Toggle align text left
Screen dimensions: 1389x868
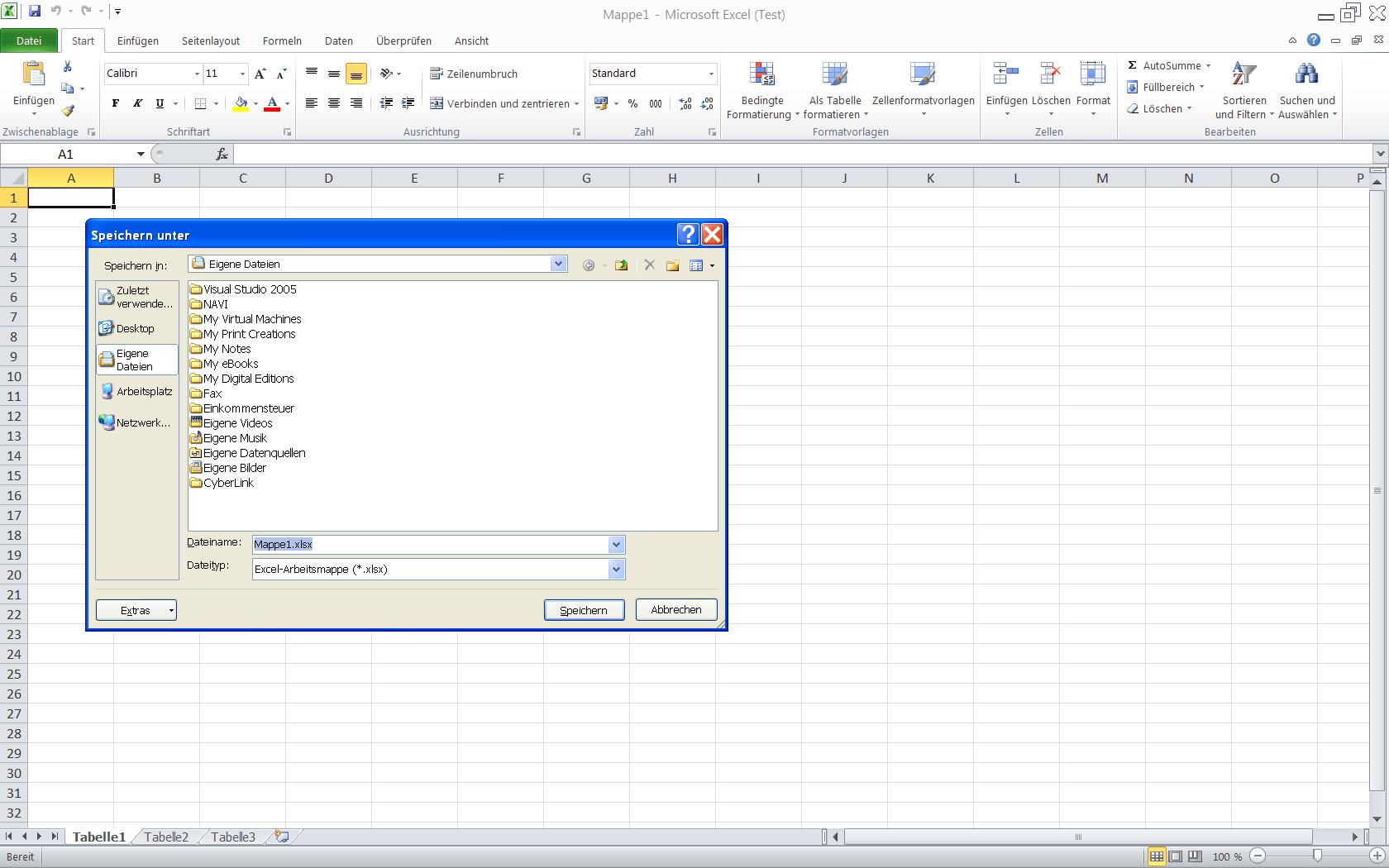(312, 103)
